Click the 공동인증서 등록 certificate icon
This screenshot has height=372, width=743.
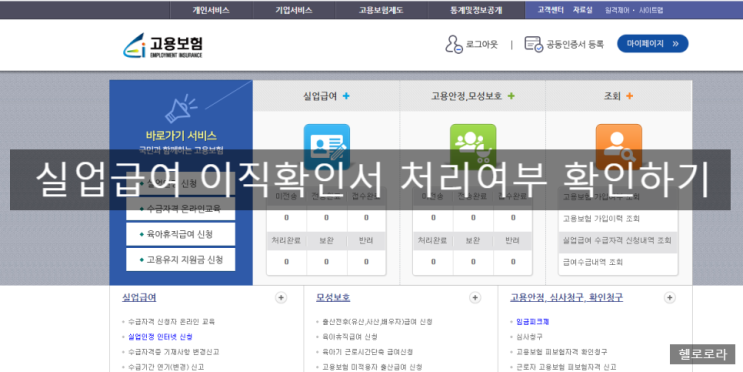[x=534, y=45]
